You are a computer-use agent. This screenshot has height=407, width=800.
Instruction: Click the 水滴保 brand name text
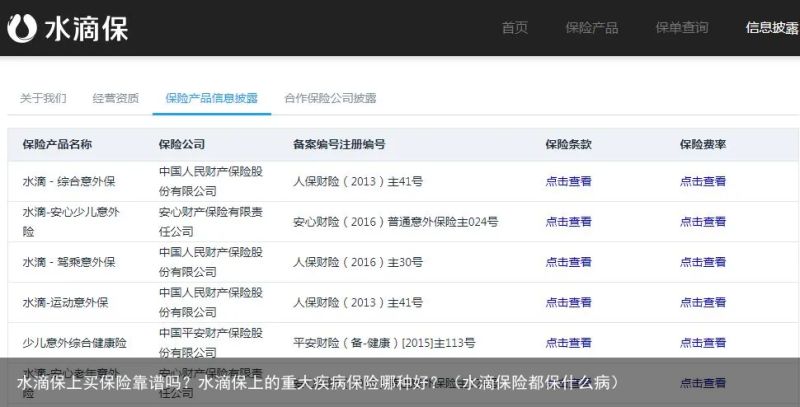coord(86,28)
